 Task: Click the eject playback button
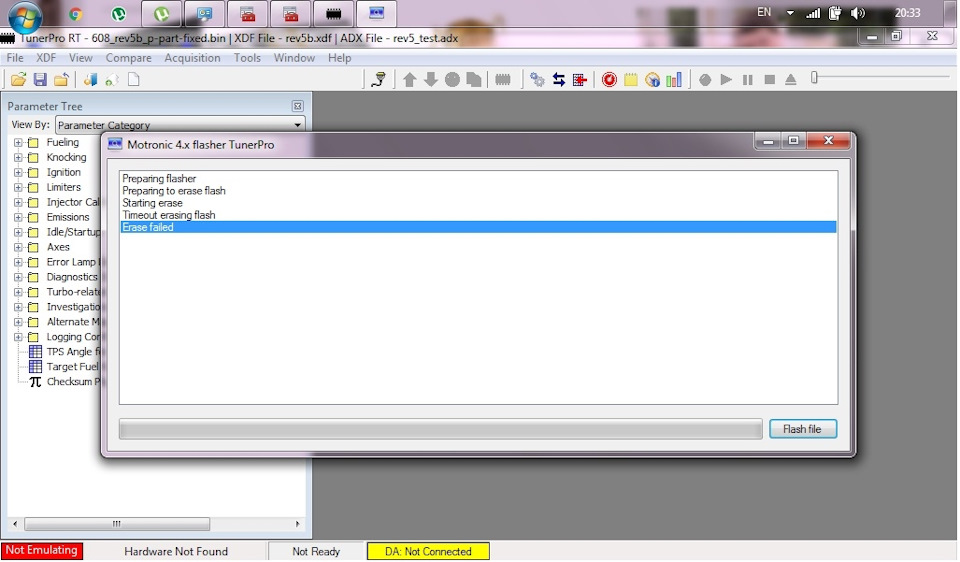tap(791, 80)
